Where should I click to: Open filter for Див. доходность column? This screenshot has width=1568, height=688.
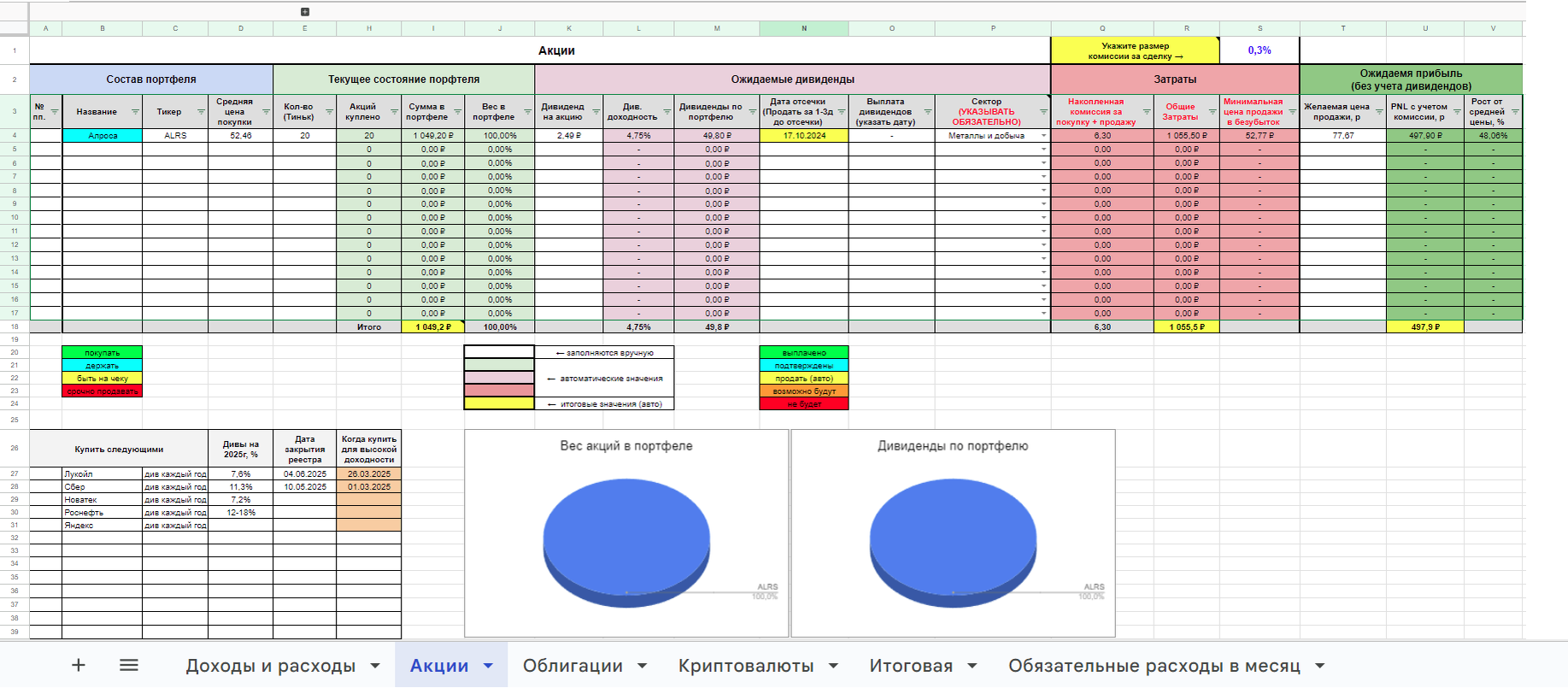667,112
